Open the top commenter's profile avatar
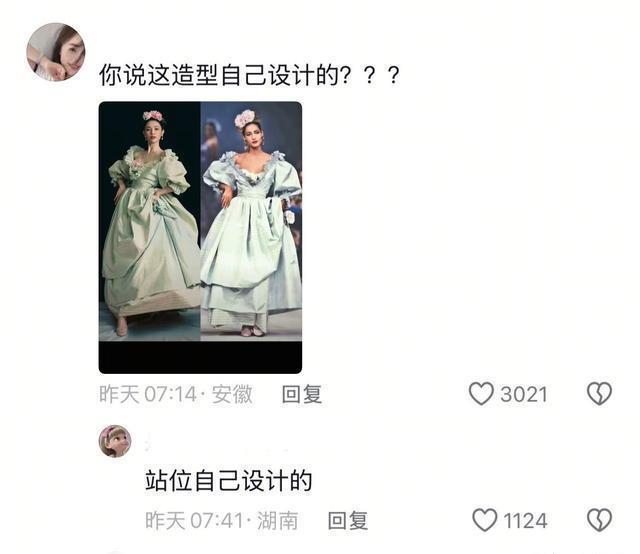The image size is (640, 554). (56, 52)
